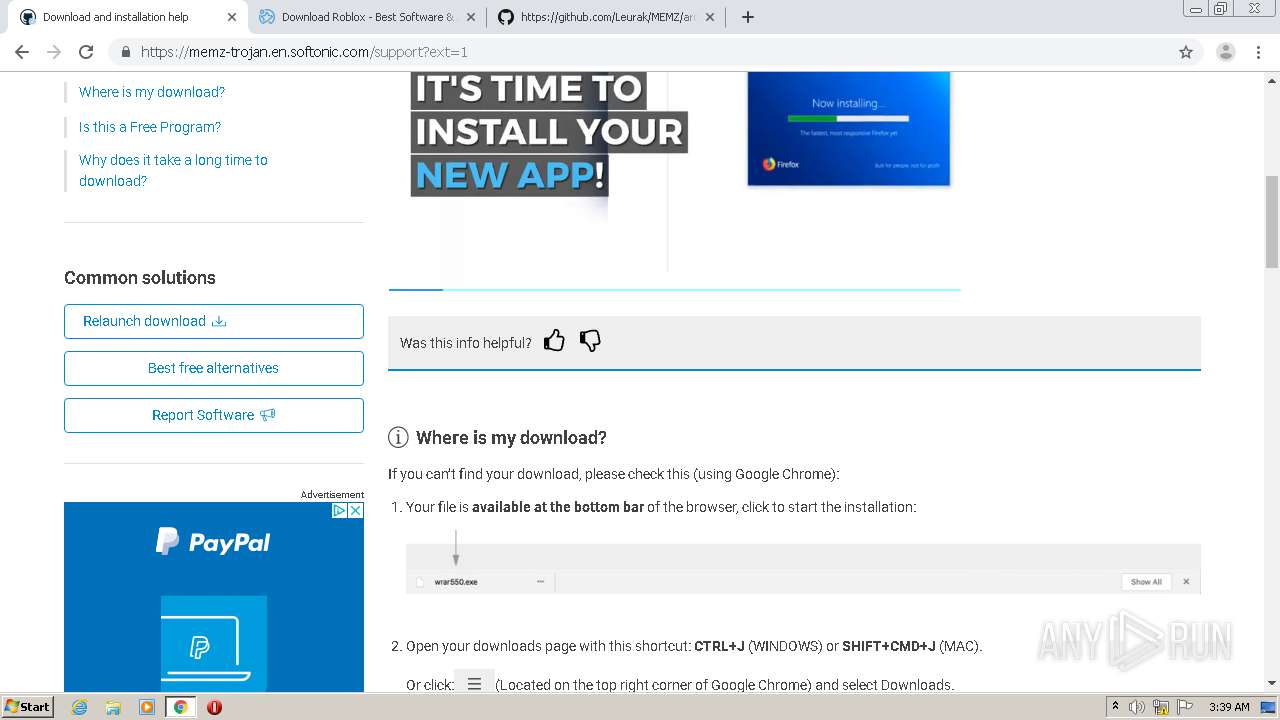
Task: Click the red Opera taskbar icon
Action: coord(214,707)
